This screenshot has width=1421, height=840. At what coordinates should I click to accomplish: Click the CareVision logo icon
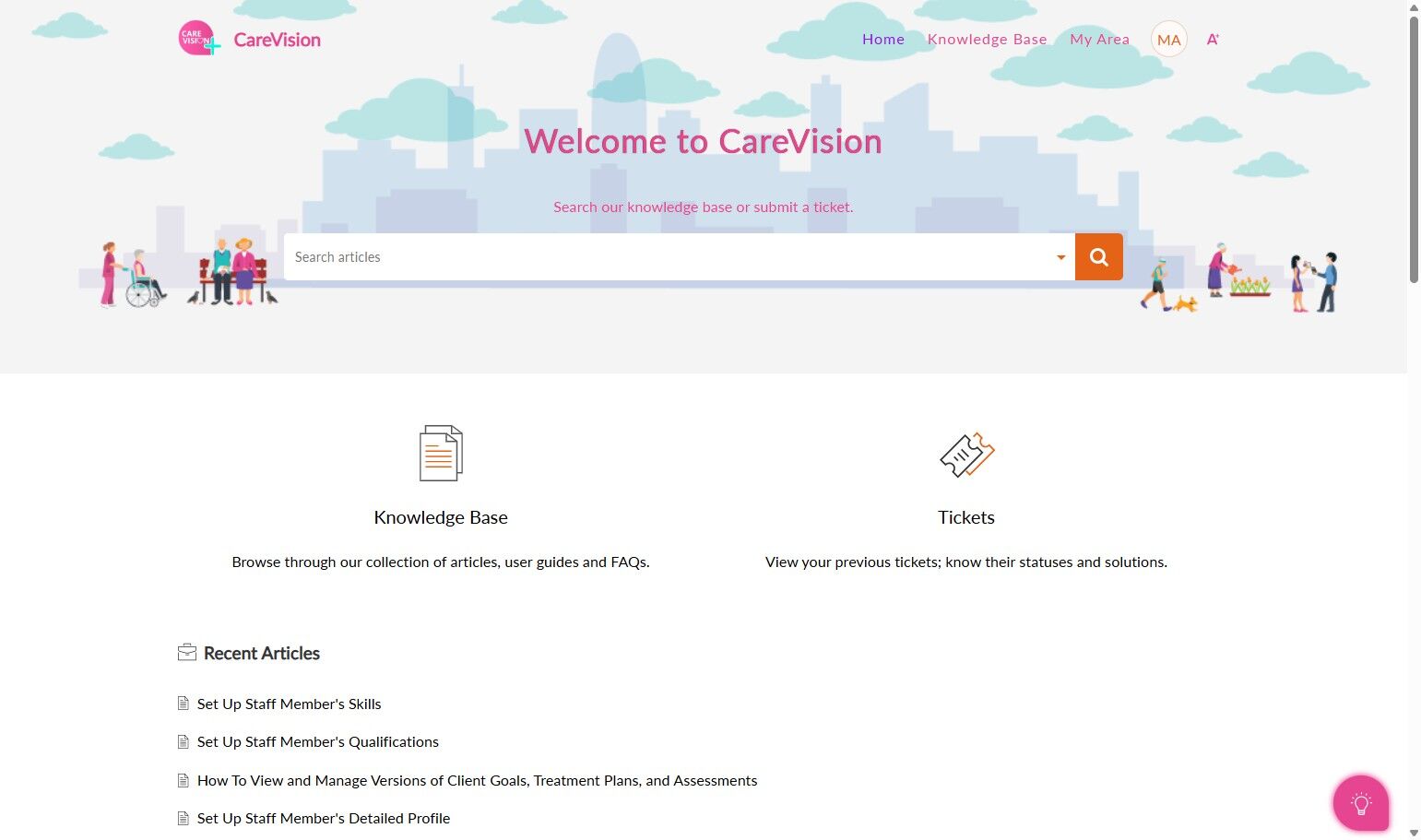(x=199, y=39)
